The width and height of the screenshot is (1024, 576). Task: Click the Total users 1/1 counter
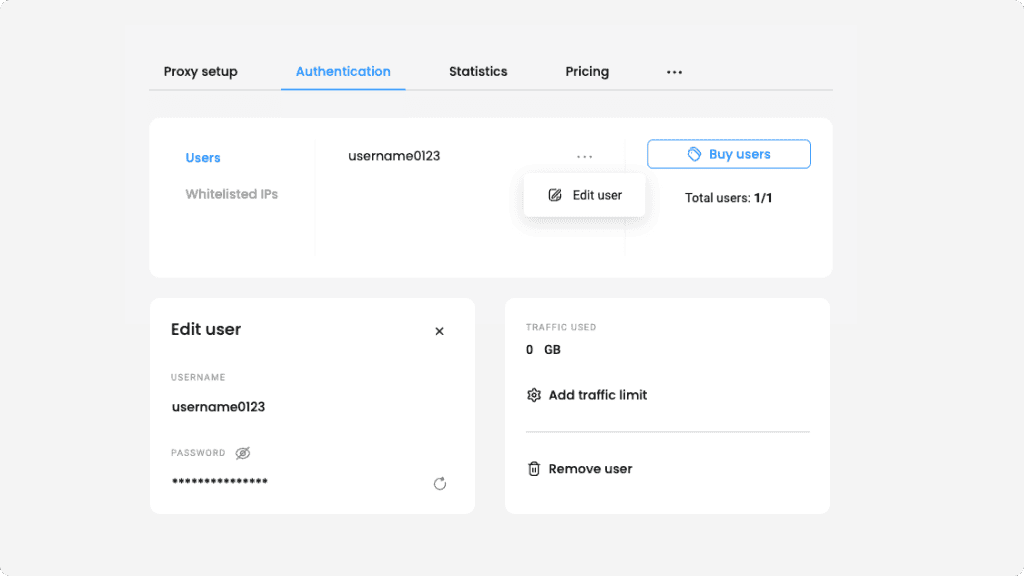pyautogui.click(x=728, y=198)
